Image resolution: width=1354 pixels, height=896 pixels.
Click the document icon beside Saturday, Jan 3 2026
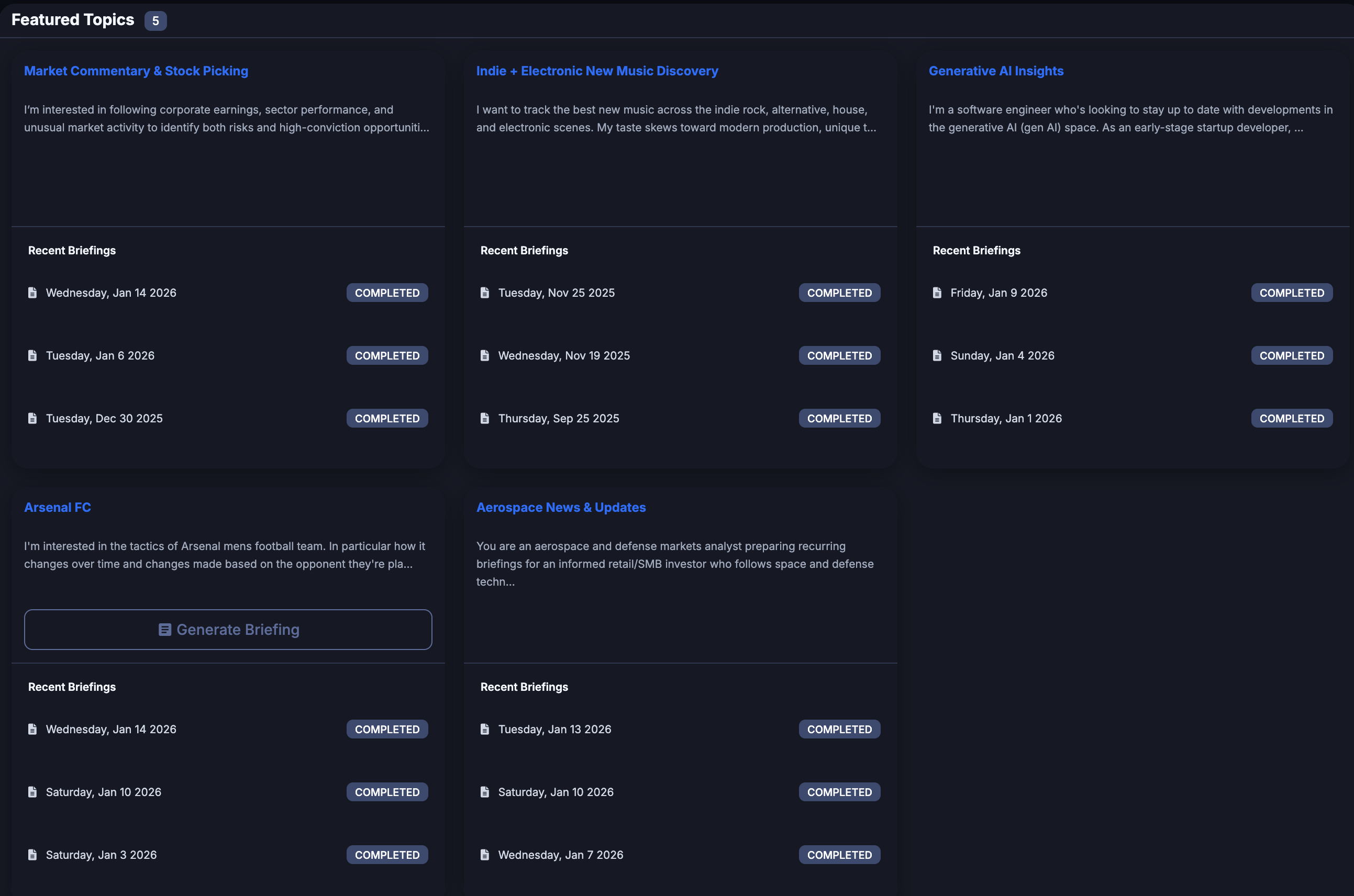click(32, 854)
